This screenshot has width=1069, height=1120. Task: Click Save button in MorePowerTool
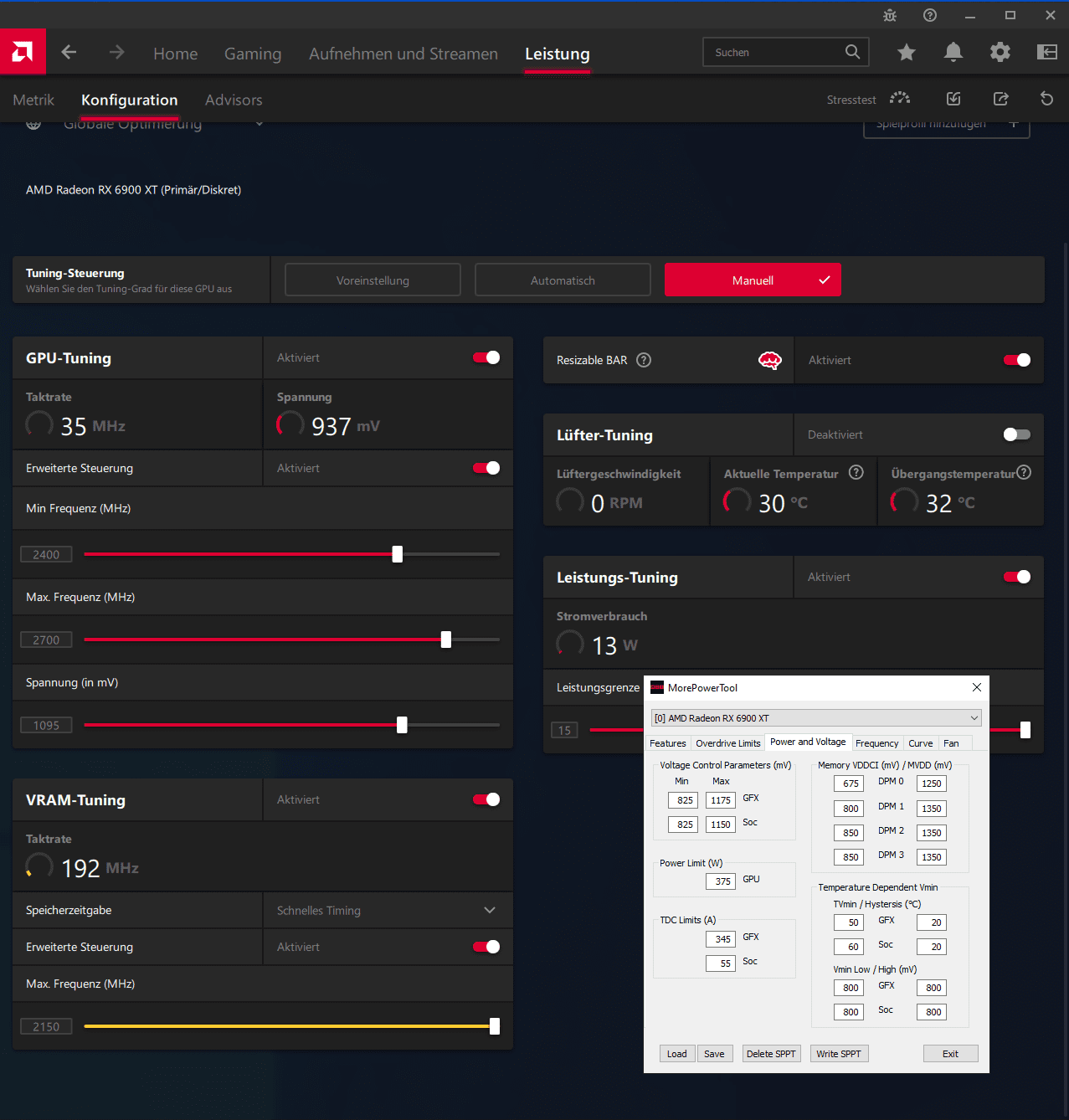coord(714,1054)
